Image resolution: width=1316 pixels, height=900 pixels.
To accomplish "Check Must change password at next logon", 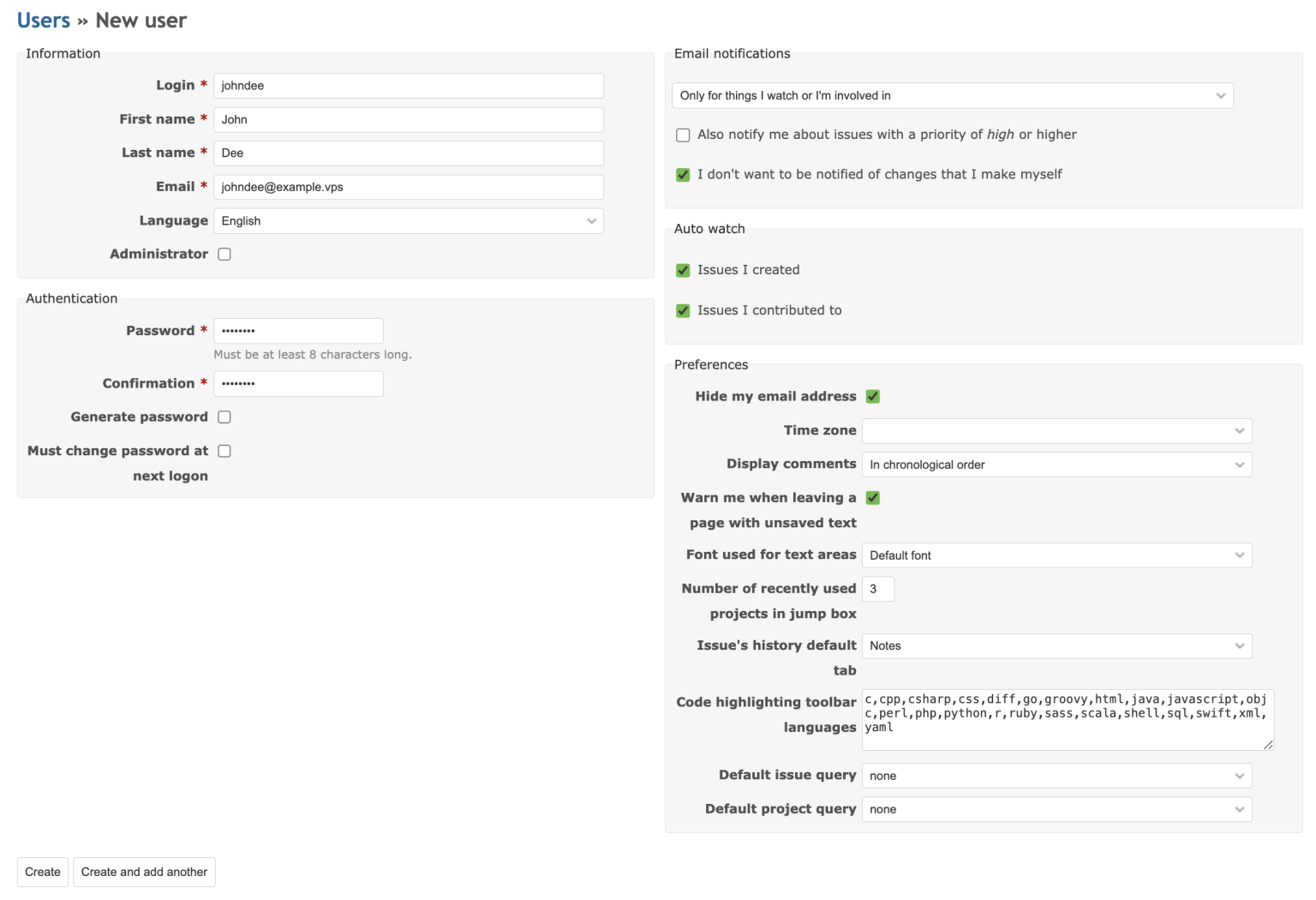I will click(x=224, y=450).
